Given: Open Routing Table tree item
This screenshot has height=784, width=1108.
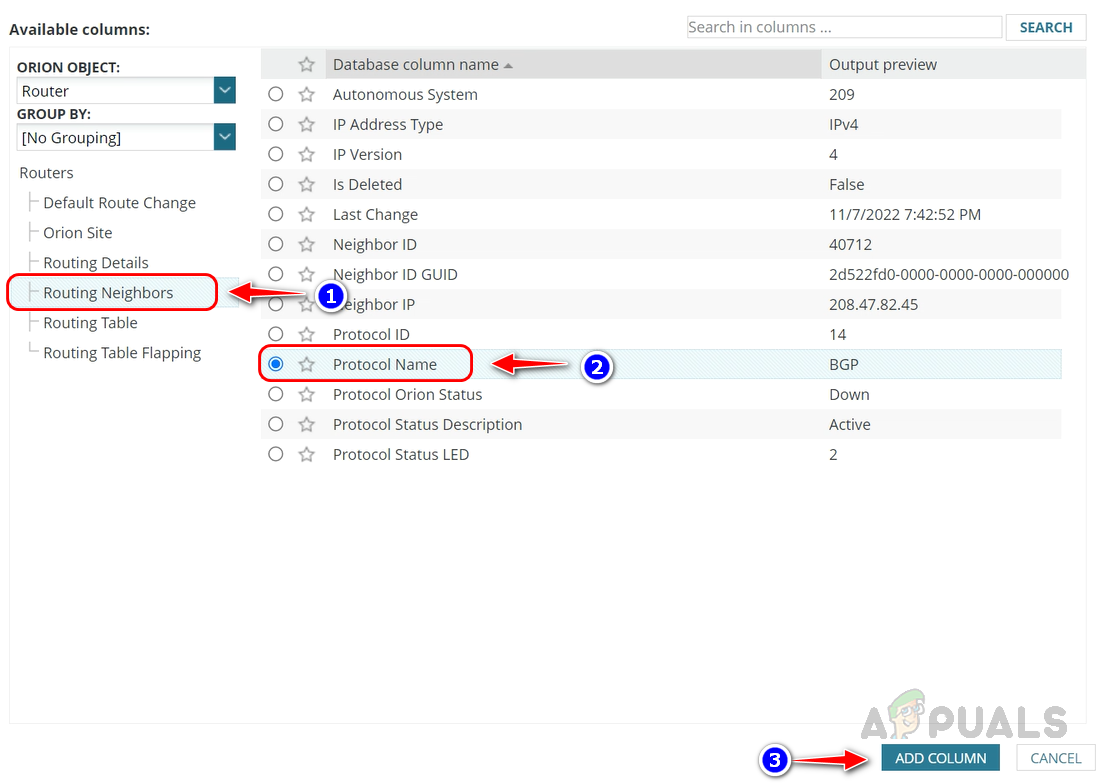Looking at the screenshot, I should click(90, 323).
